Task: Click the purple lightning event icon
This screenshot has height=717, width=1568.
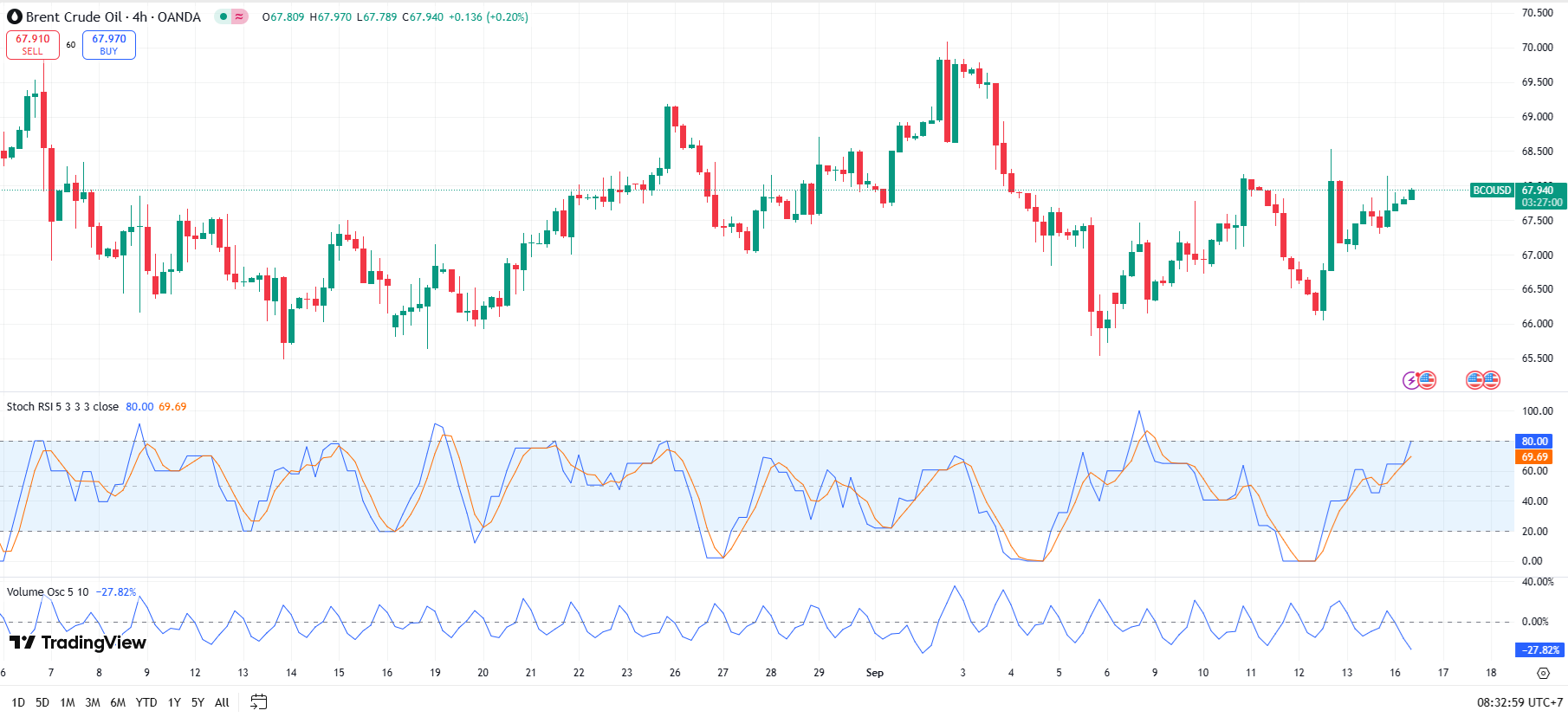Action: (1411, 380)
